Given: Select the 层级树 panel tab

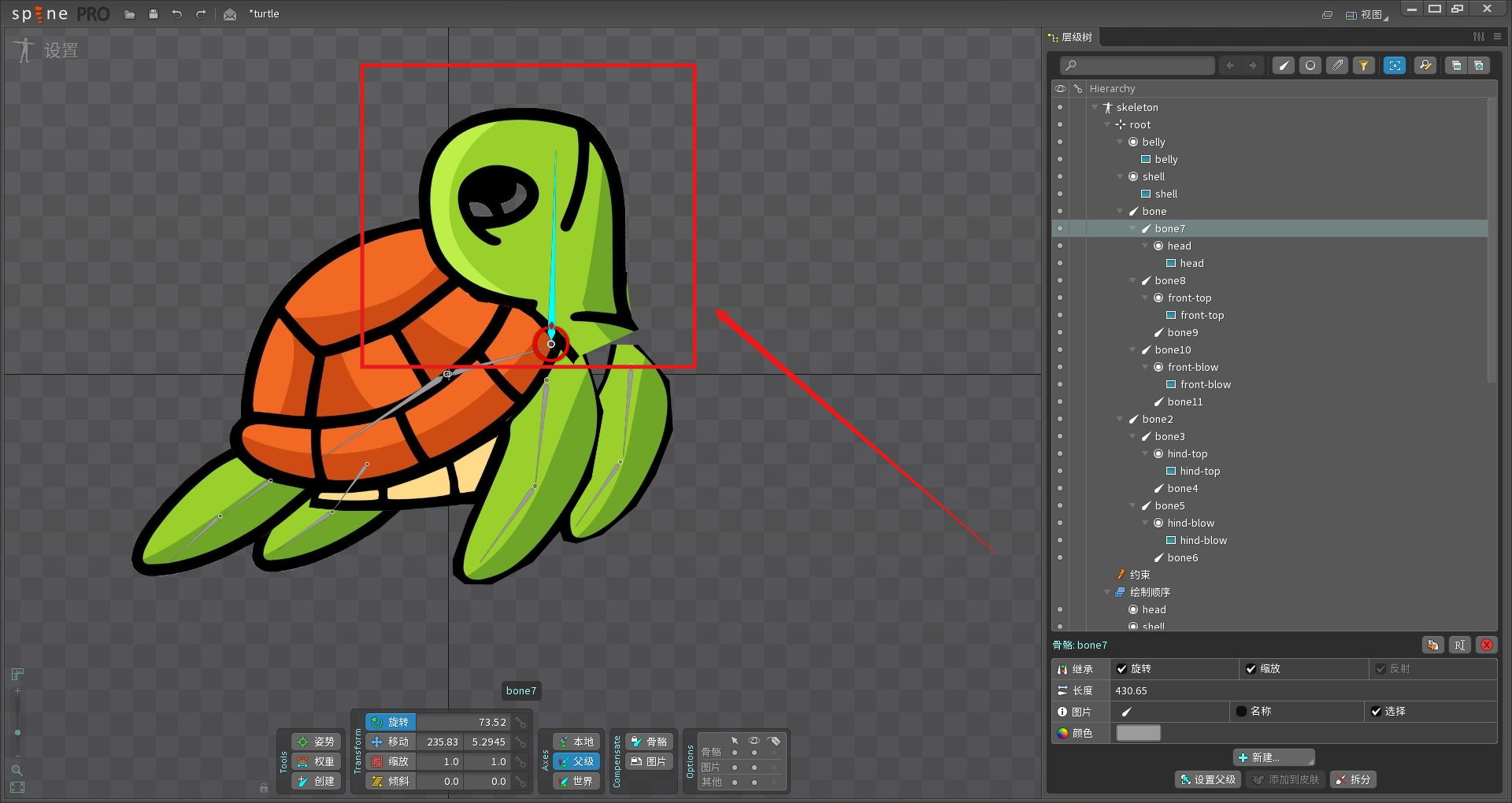Looking at the screenshot, I should pos(1071,37).
